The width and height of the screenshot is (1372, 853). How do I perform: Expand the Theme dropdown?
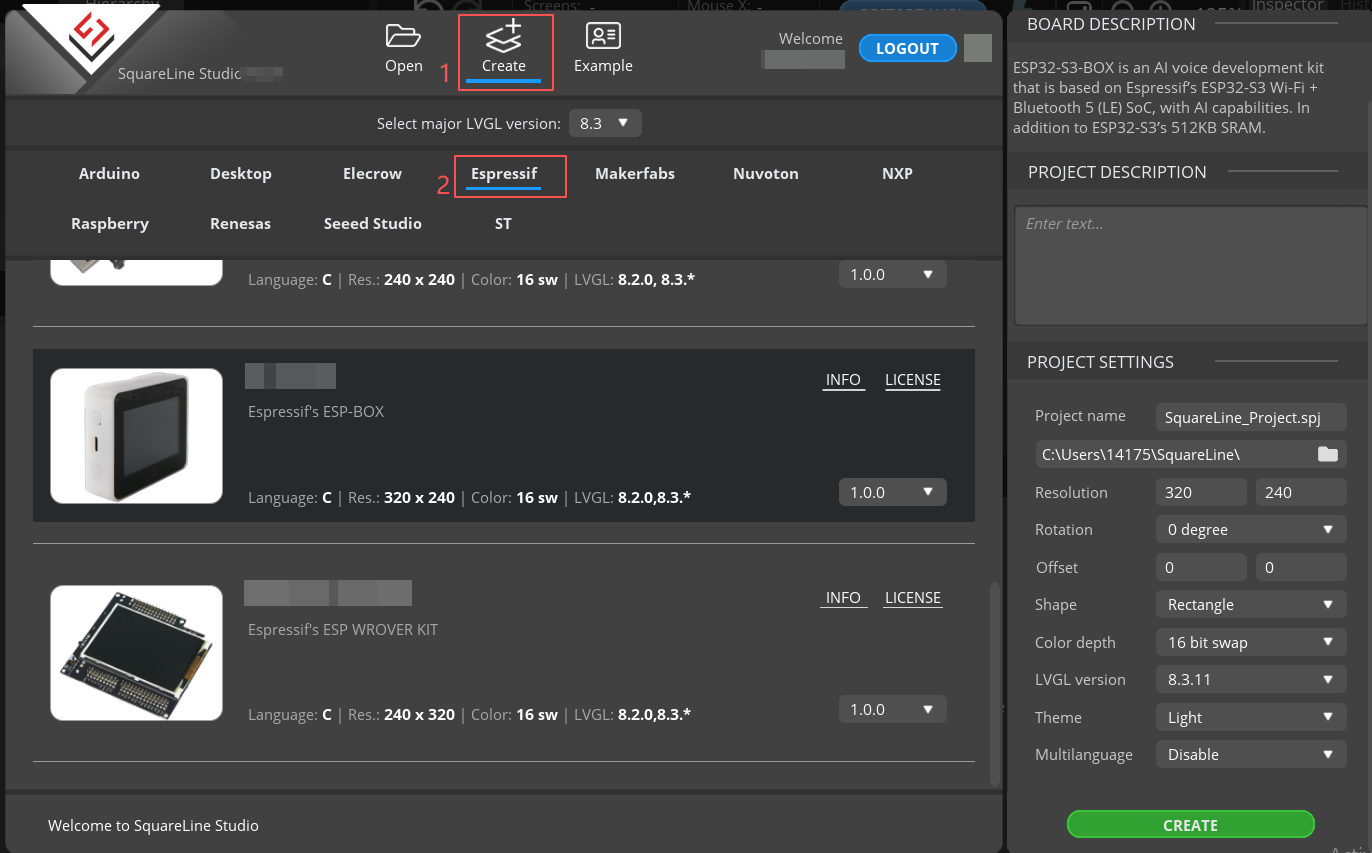[1251, 717]
